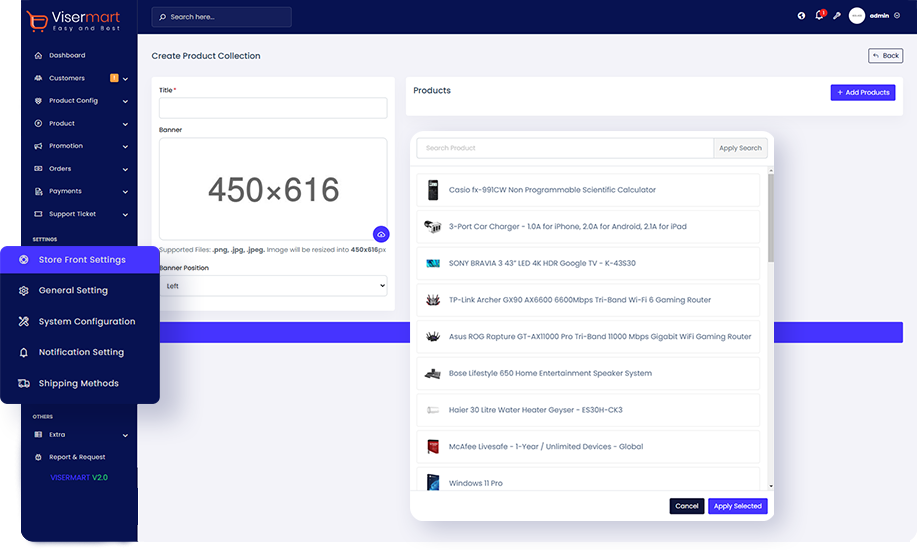This screenshot has height=550, width=917.
Task: Focus the Title input field
Action: click(273, 108)
